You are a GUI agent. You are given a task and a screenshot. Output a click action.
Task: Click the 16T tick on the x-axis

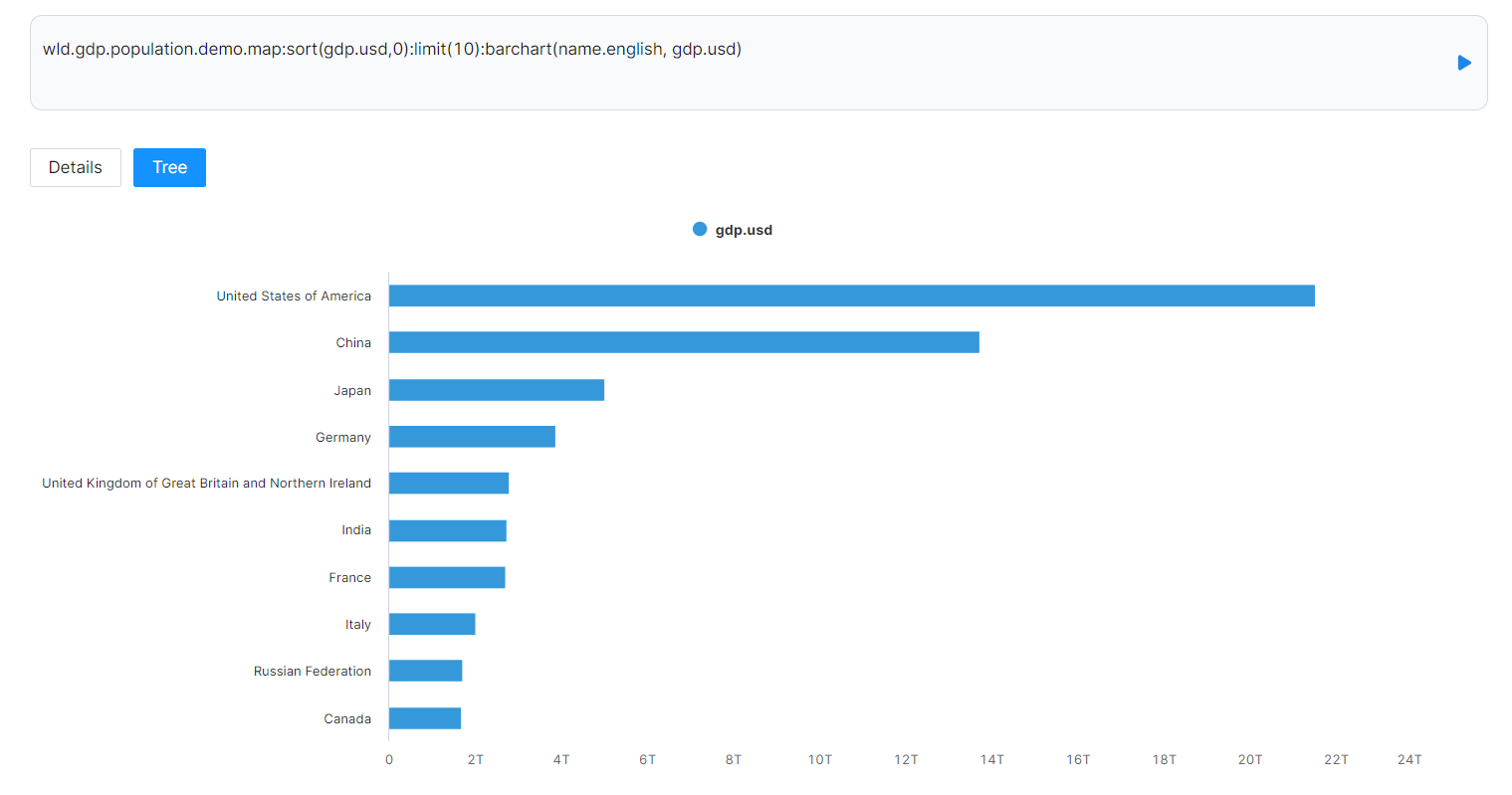1078,759
